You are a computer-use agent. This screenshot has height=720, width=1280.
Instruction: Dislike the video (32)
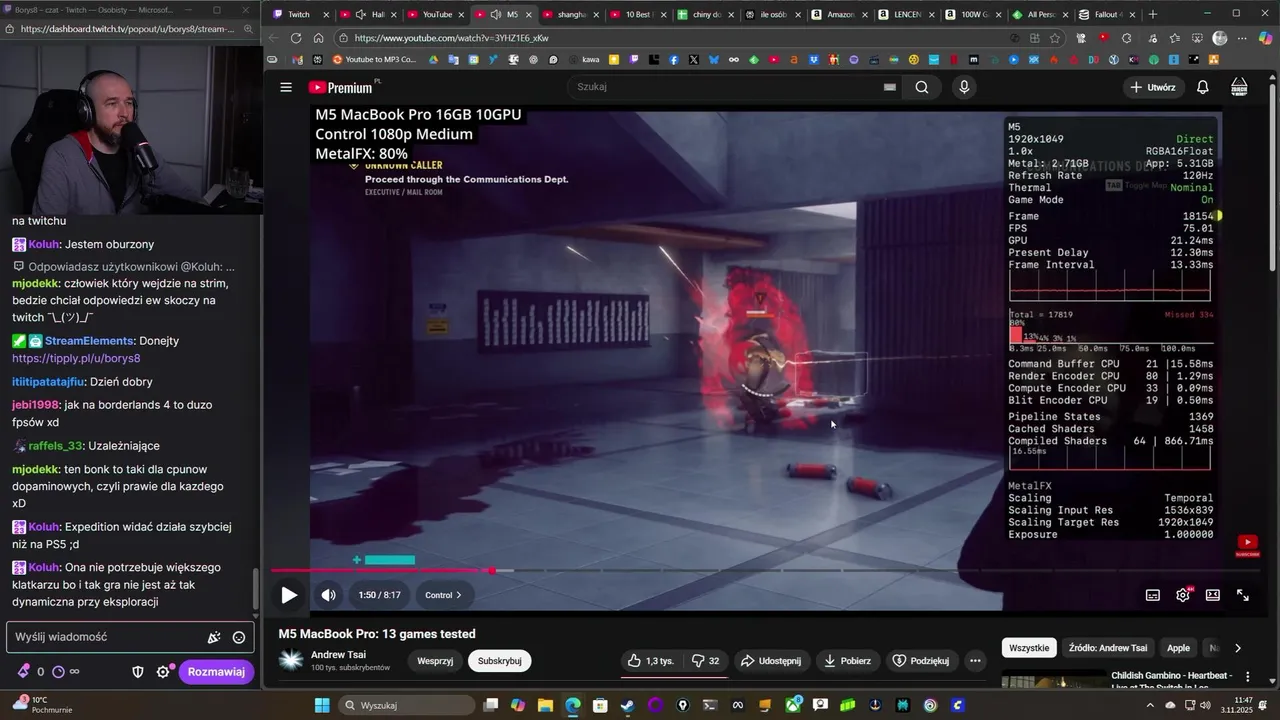(706, 661)
